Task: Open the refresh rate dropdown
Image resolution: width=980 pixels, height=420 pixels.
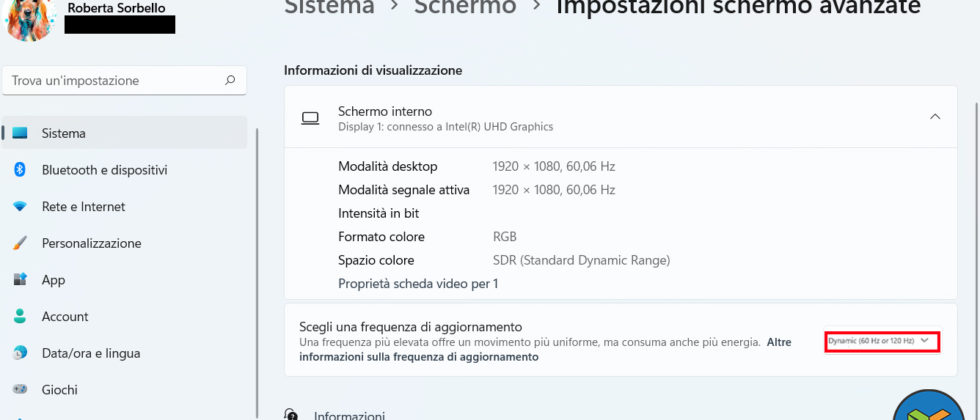Action: (883, 341)
